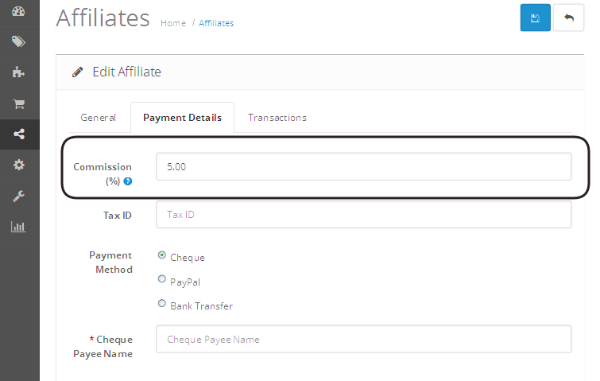600x381 pixels.
Task: Click the Commission percentage input field
Action: [364, 167]
